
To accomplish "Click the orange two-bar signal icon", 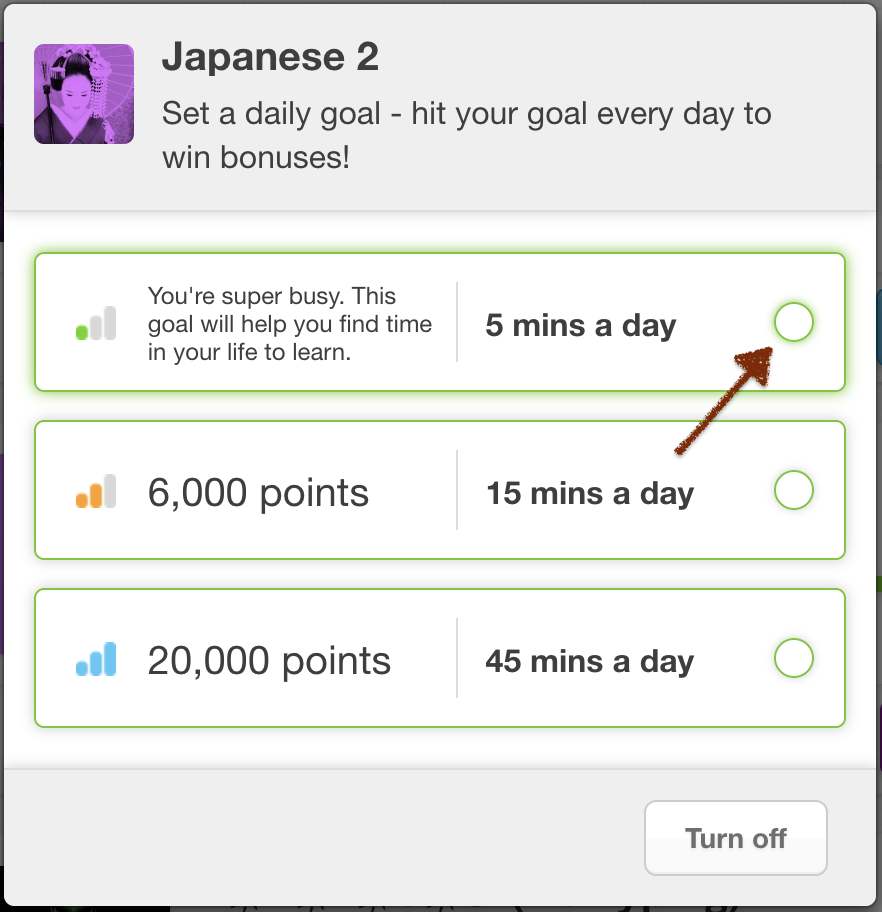I will tap(96, 491).
